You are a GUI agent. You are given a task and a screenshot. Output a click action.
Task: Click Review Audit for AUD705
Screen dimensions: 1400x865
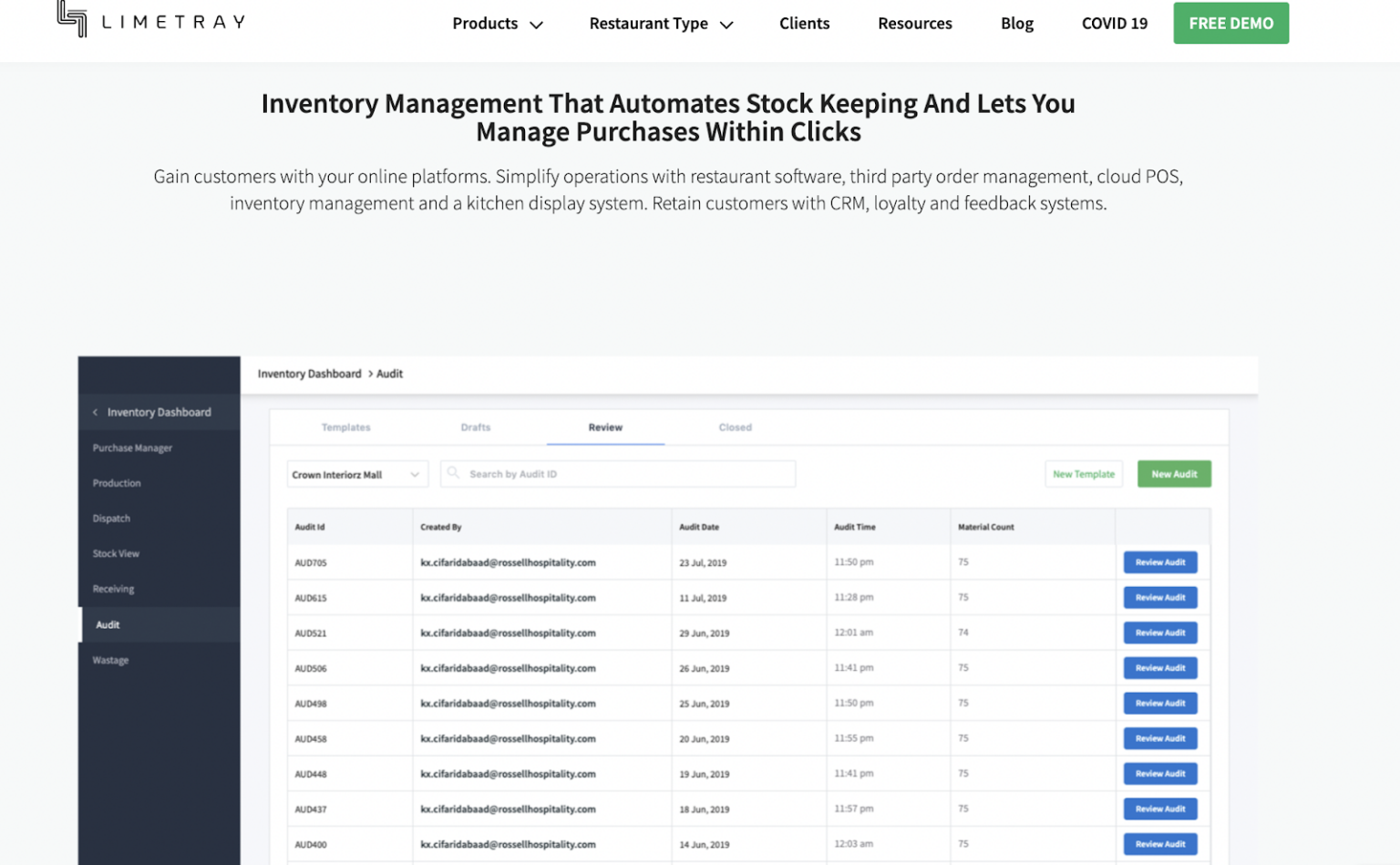pyautogui.click(x=1159, y=562)
